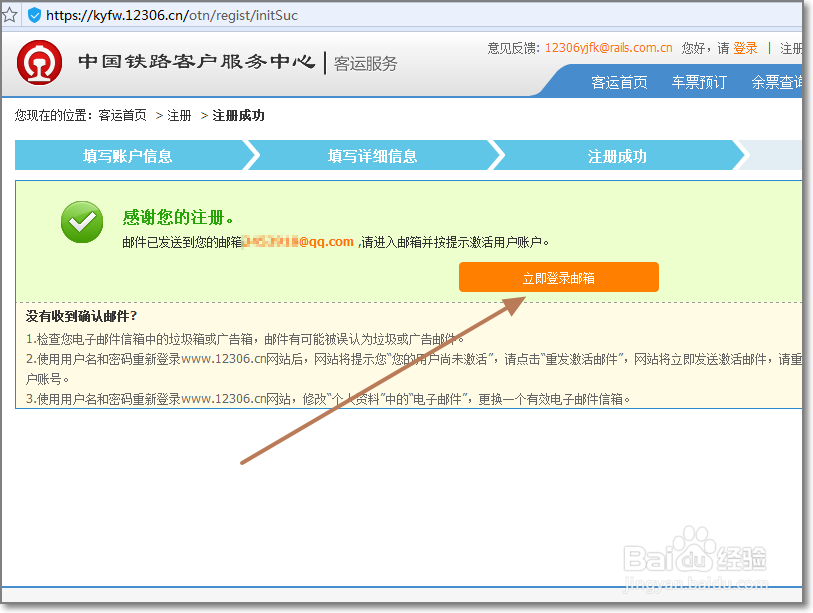The height and width of the screenshot is (613, 813).
Task: Click the security shield icon beside the URL
Action: (x=35, y=15)
